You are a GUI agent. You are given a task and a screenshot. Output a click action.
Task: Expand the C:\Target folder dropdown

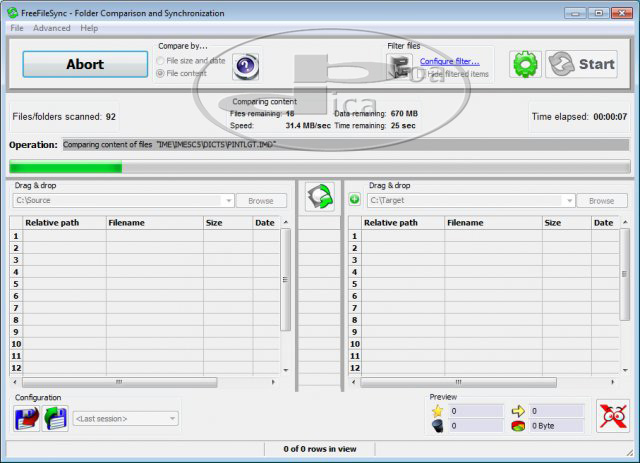pyautogui.click(x=569, y=200)
